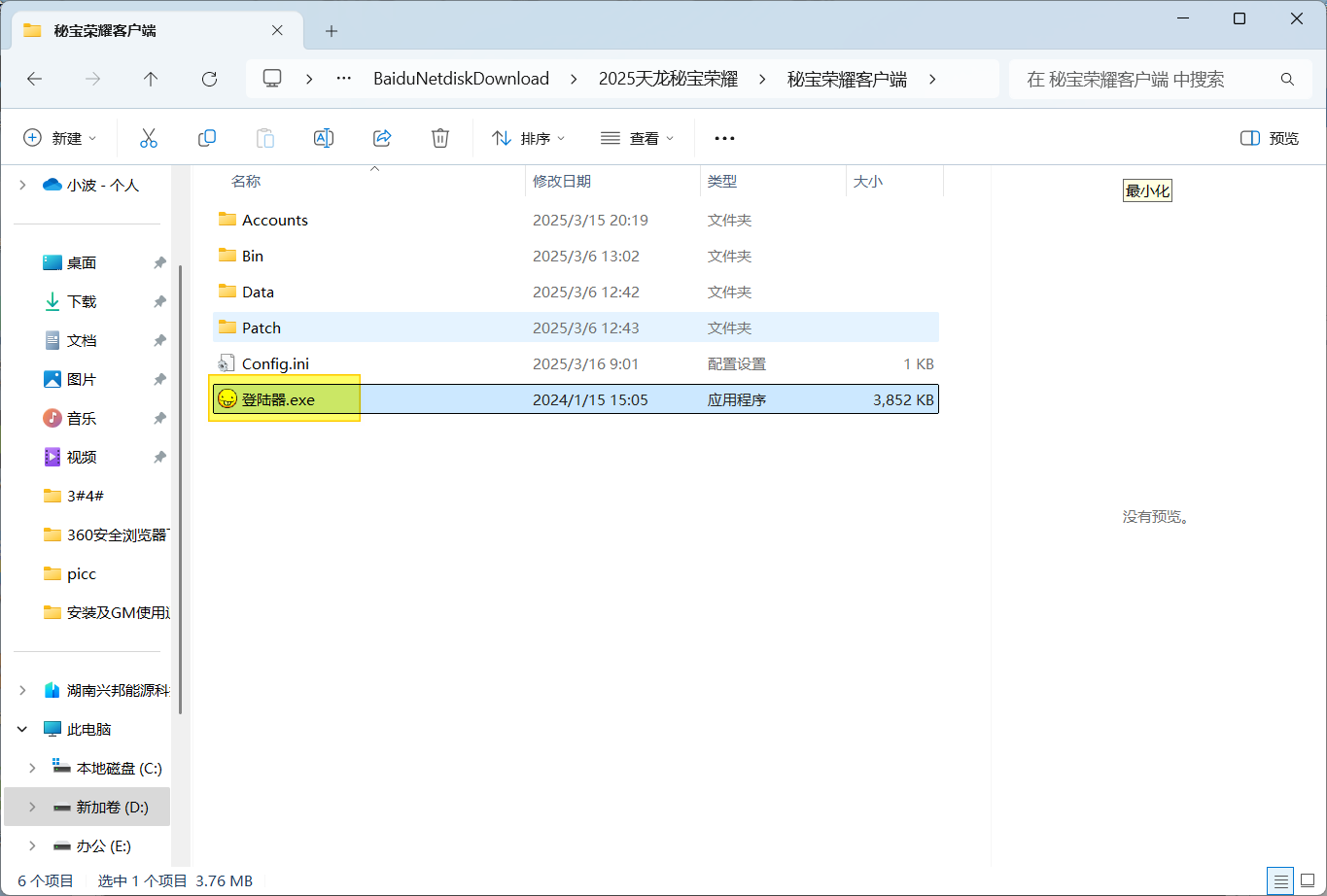Open the more options ellipsis menu
Image resolution: width=1327 pixels, height=896 pixels.
tap(724, 138)
